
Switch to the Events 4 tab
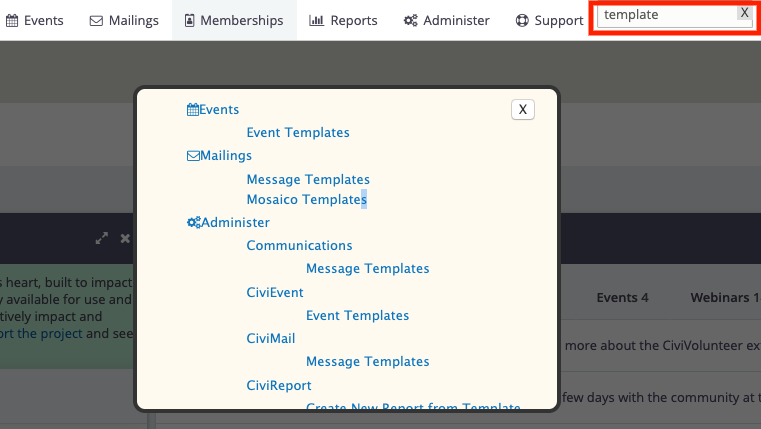[622, 297]
